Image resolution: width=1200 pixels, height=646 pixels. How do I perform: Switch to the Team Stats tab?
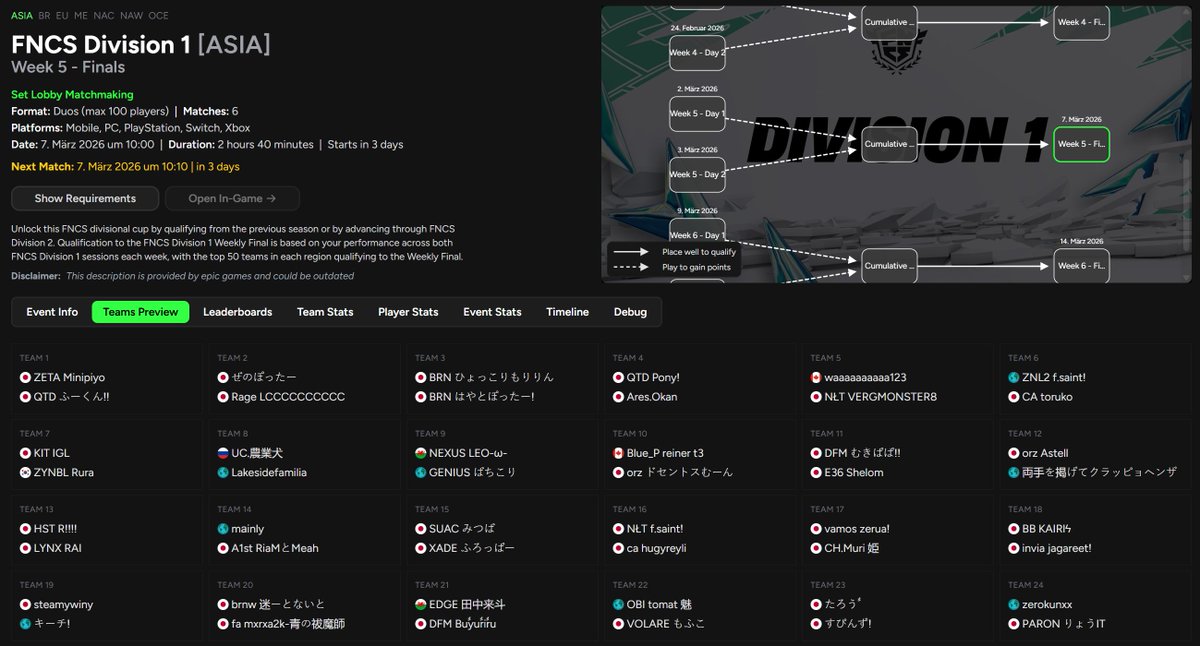[x=325, y=312]
